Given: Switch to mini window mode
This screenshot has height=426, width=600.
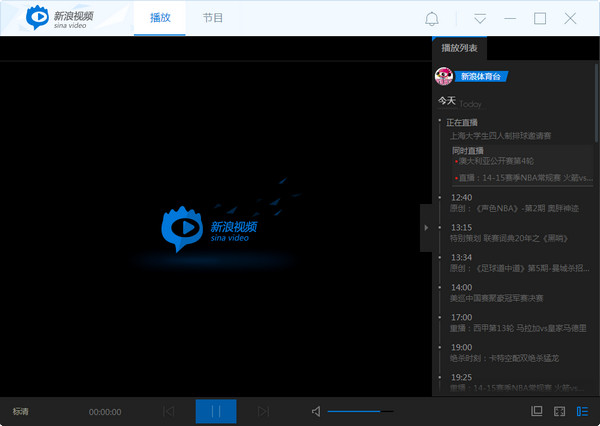Looking at the screenshot, I should pos(537,411).
